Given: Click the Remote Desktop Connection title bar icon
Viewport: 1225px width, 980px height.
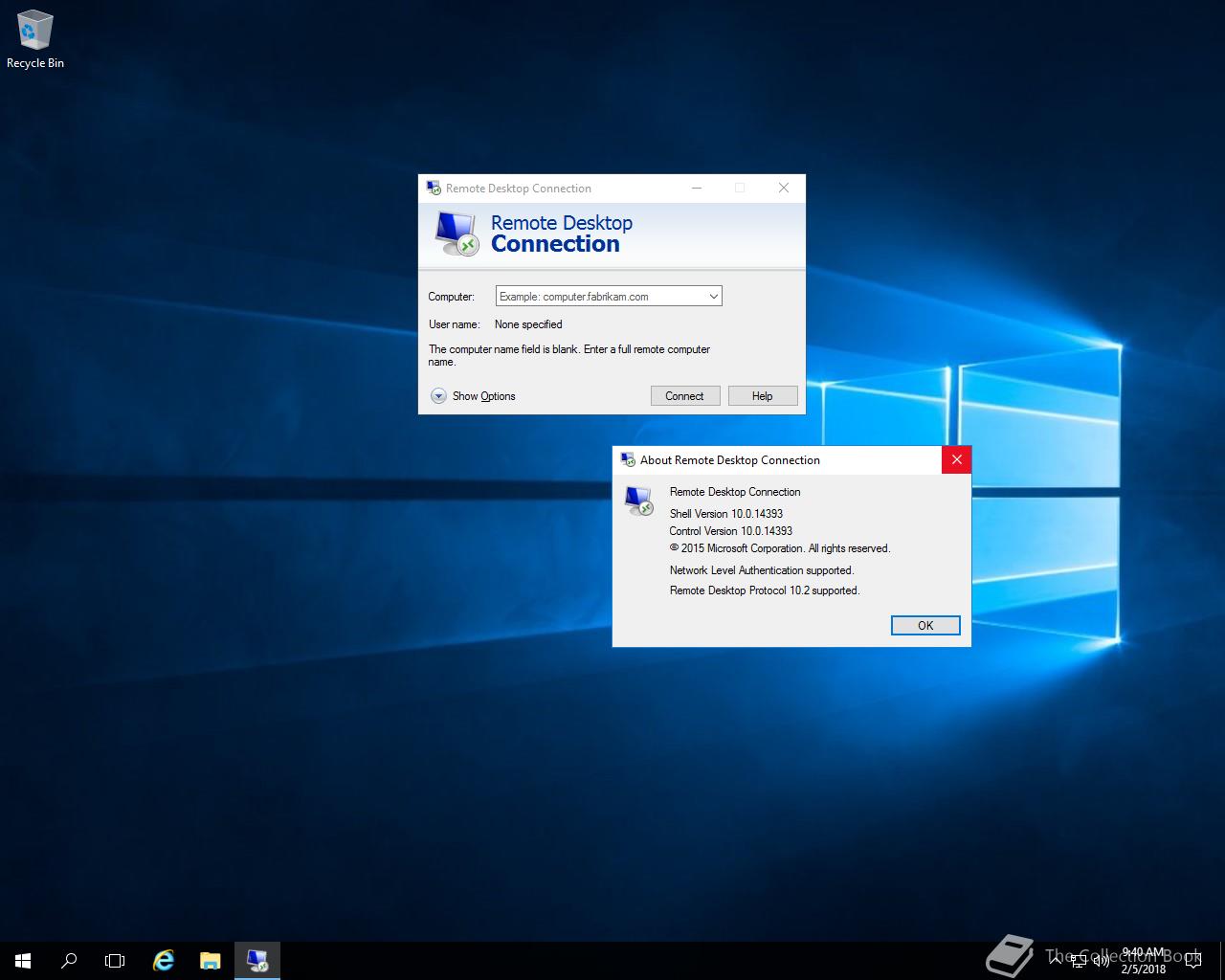Looking at the screenshot, I should (x=434, y=188).
